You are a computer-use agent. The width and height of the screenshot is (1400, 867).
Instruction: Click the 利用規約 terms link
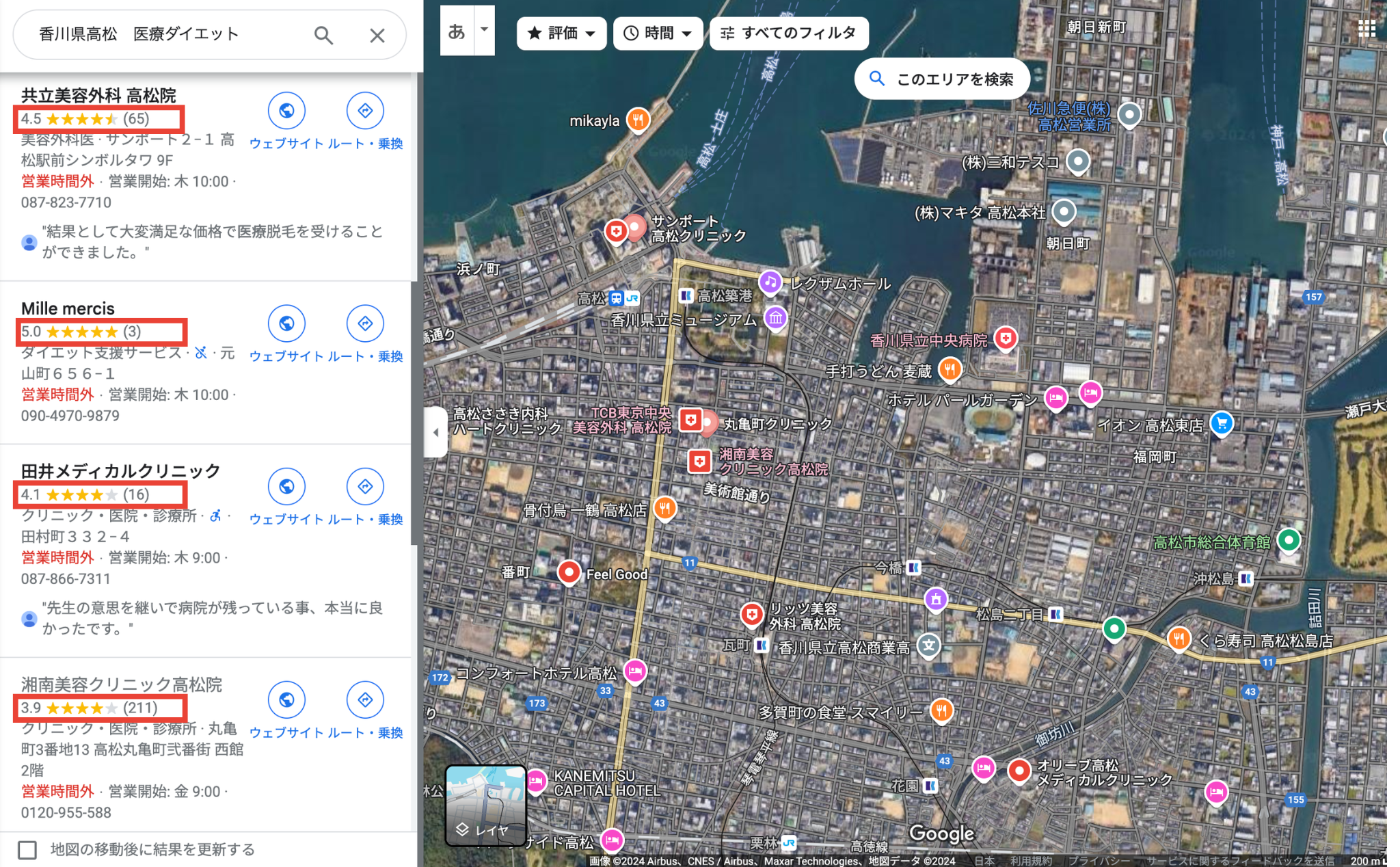(1031, 861)
